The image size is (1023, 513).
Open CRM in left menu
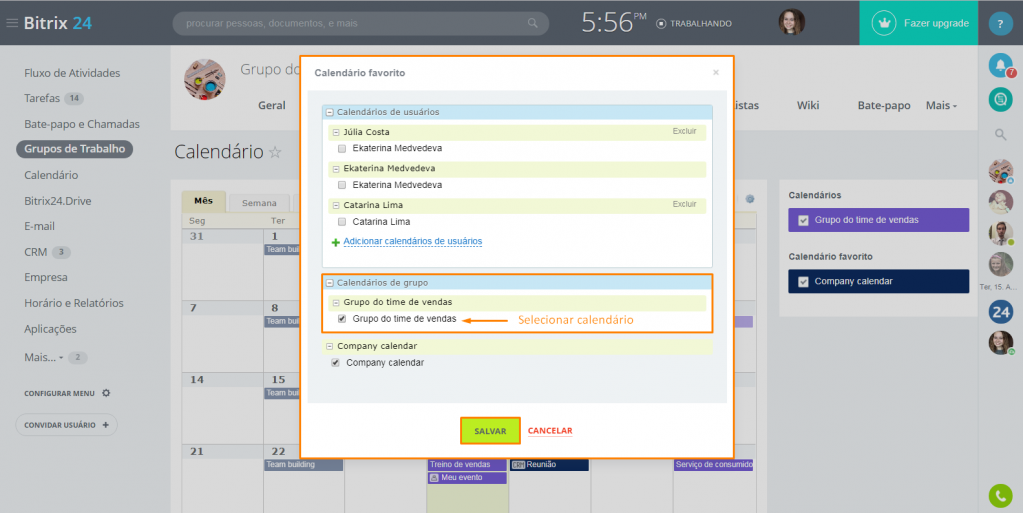click(35, 252)
